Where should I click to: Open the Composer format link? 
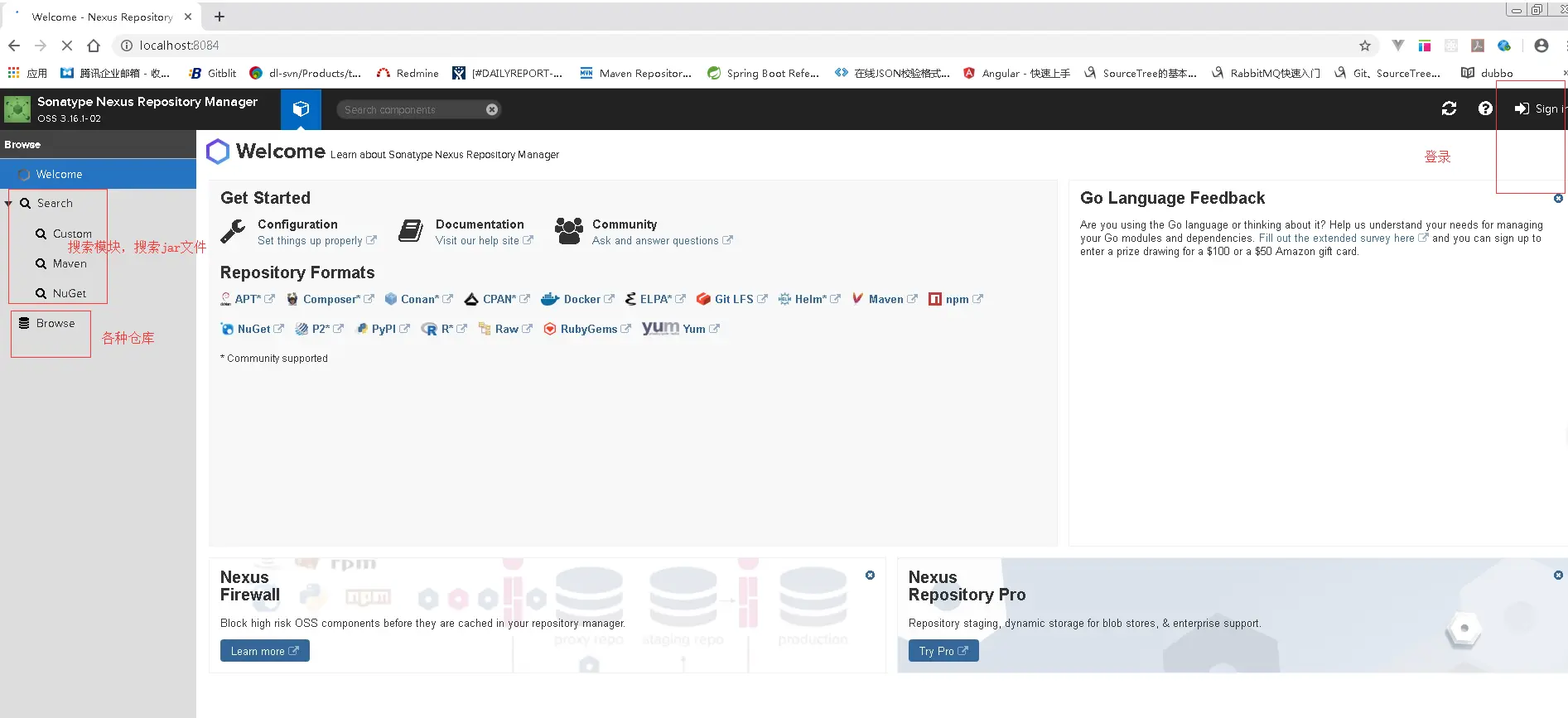[x=330, y=299]
